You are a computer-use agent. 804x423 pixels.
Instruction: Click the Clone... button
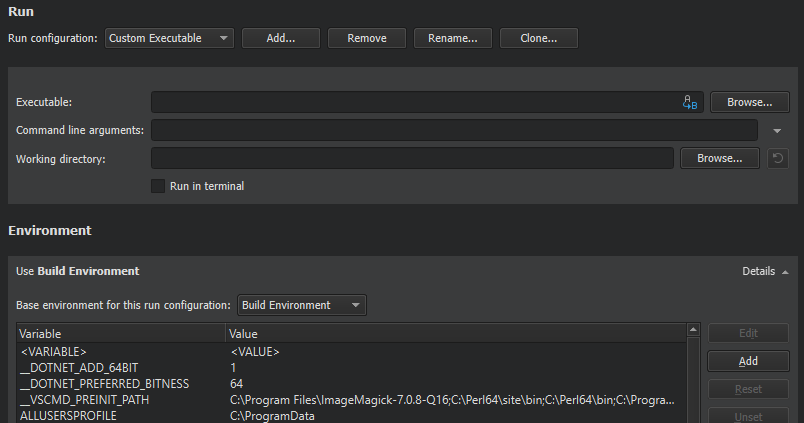pos(539,38)
